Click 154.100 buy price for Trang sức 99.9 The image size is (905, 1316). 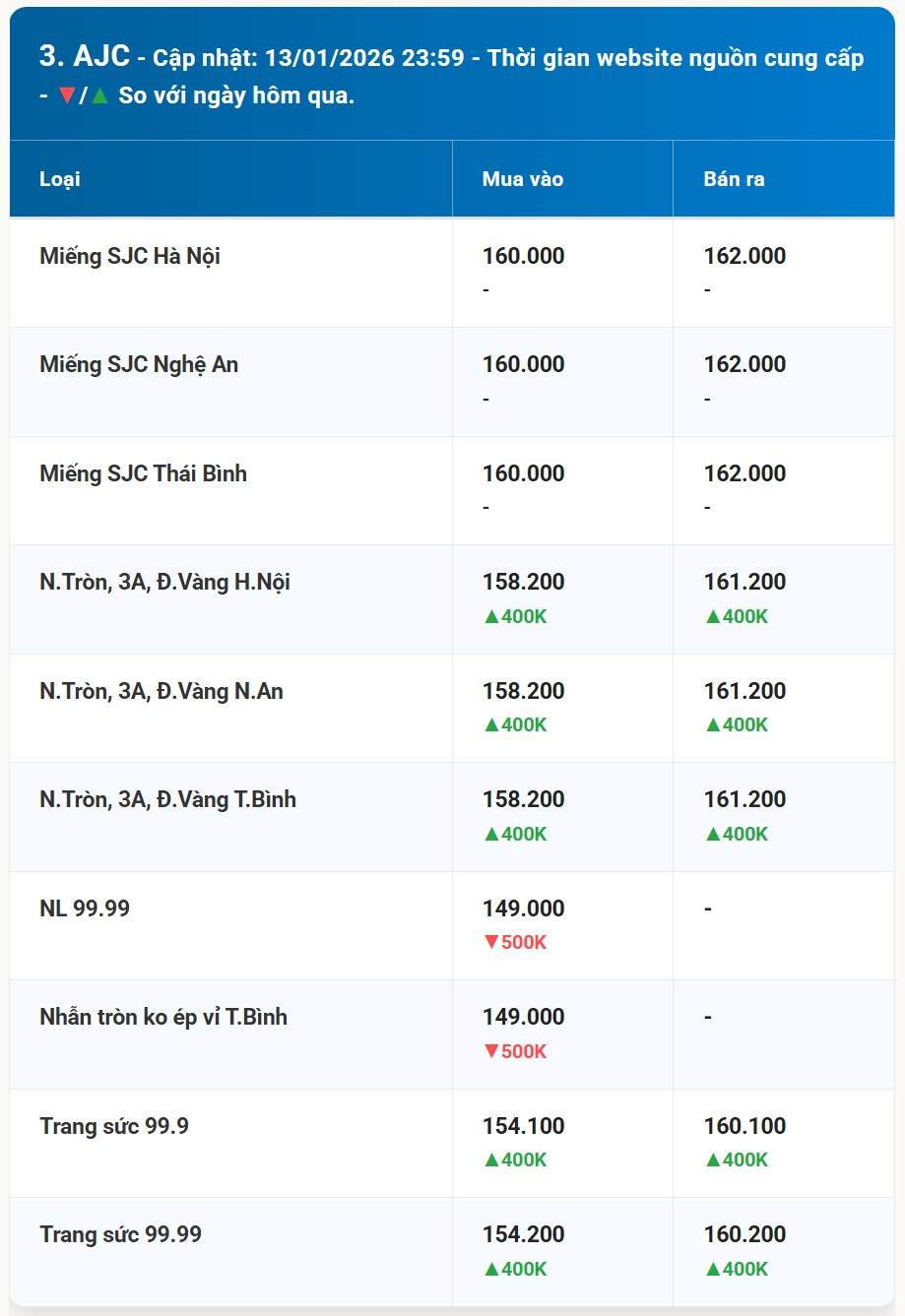[524, 1126]
